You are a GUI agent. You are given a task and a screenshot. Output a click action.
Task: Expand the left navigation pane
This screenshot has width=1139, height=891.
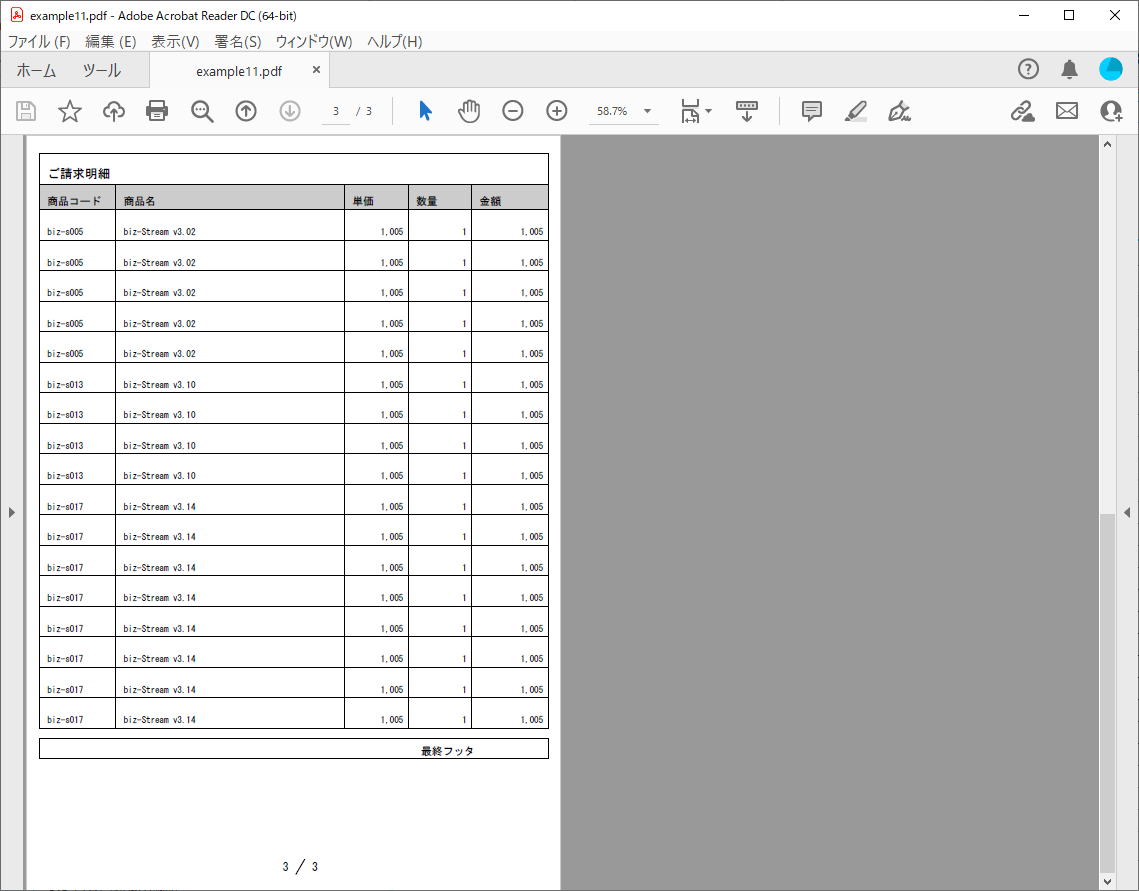click(12, 513)
